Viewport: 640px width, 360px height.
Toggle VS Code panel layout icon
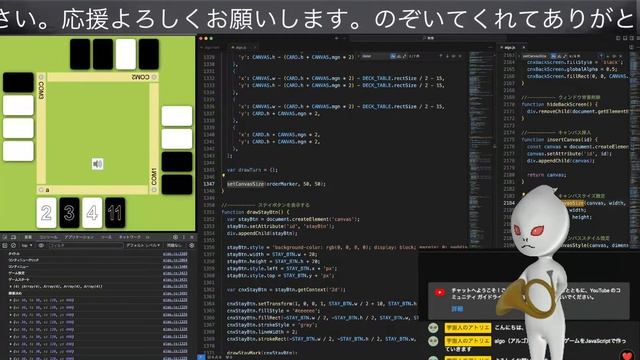tap(625, 38)
